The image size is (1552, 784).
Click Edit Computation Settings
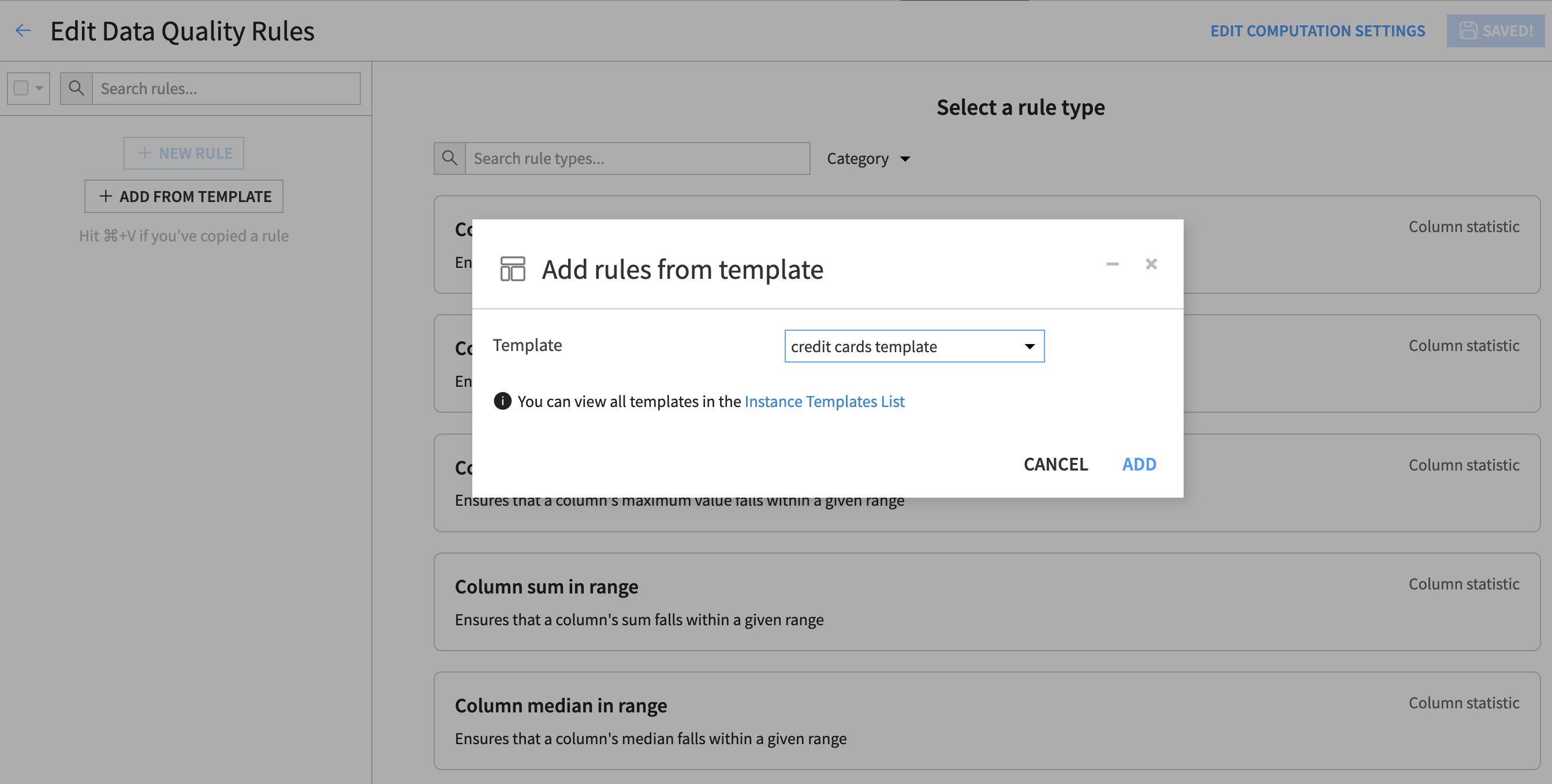pyautogui.click(x=1318, y=31)
